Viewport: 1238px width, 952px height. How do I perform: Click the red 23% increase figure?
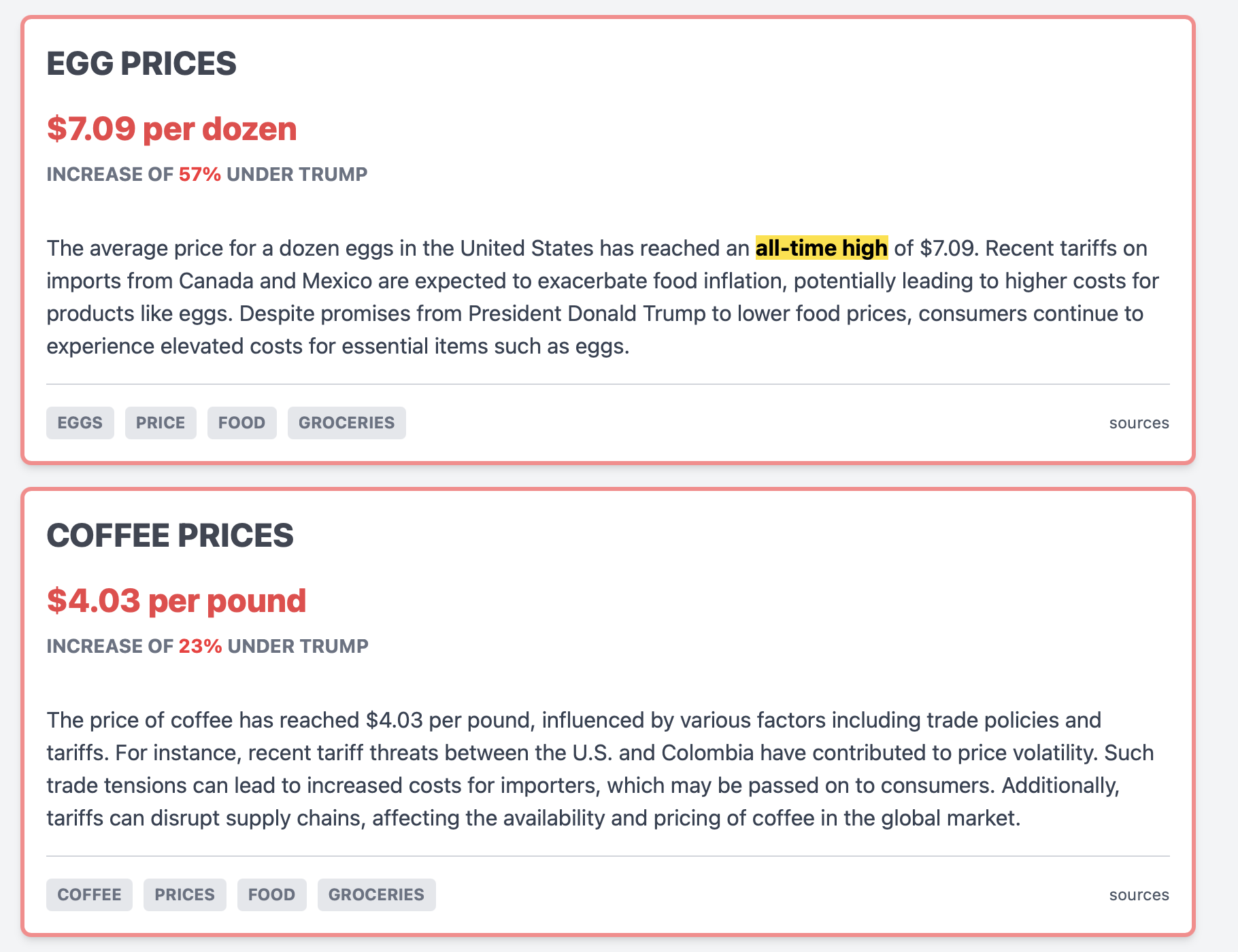(x=200, y=647)
